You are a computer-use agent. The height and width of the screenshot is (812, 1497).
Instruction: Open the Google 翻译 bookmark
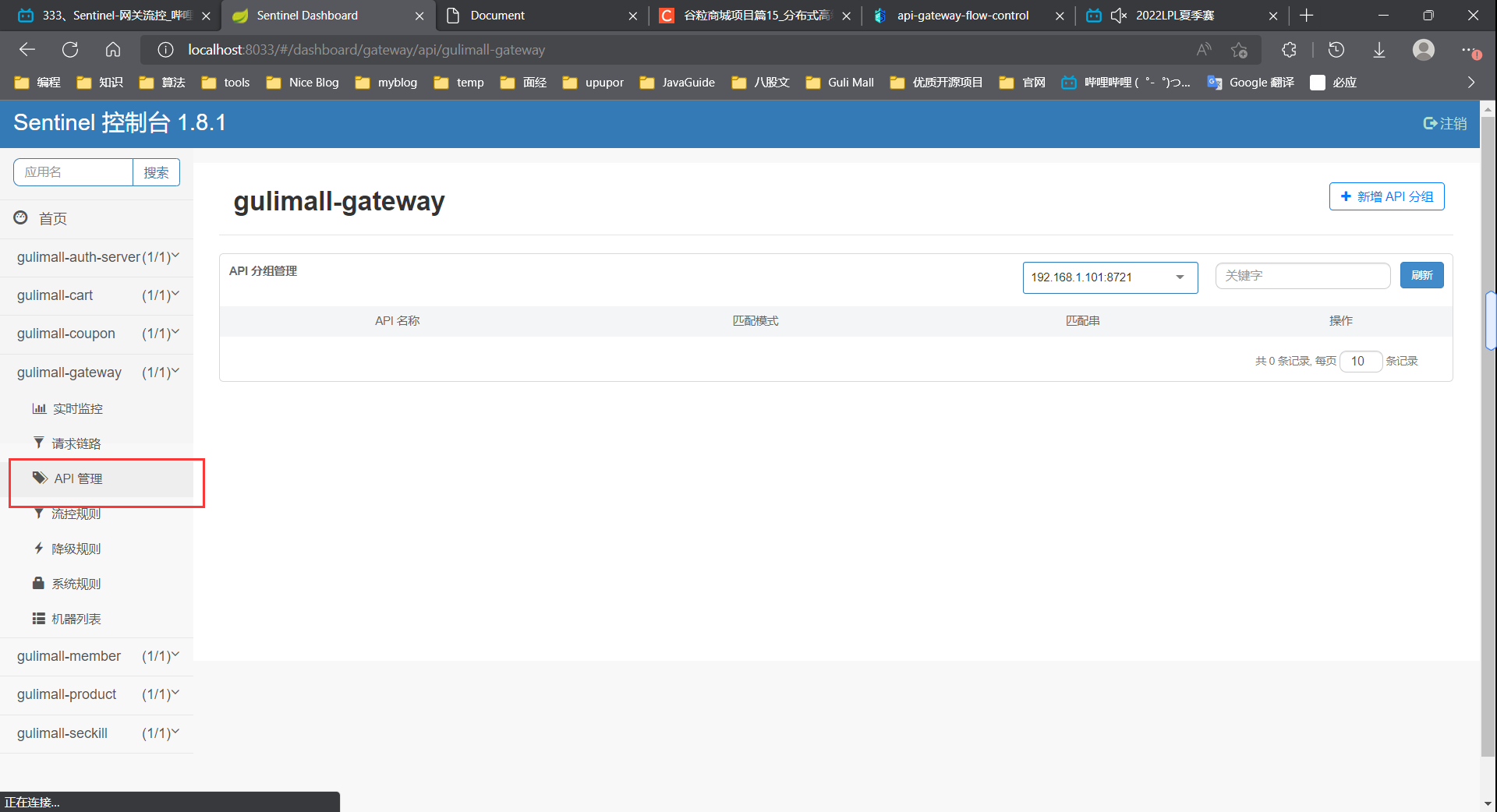click(1251, 83)
